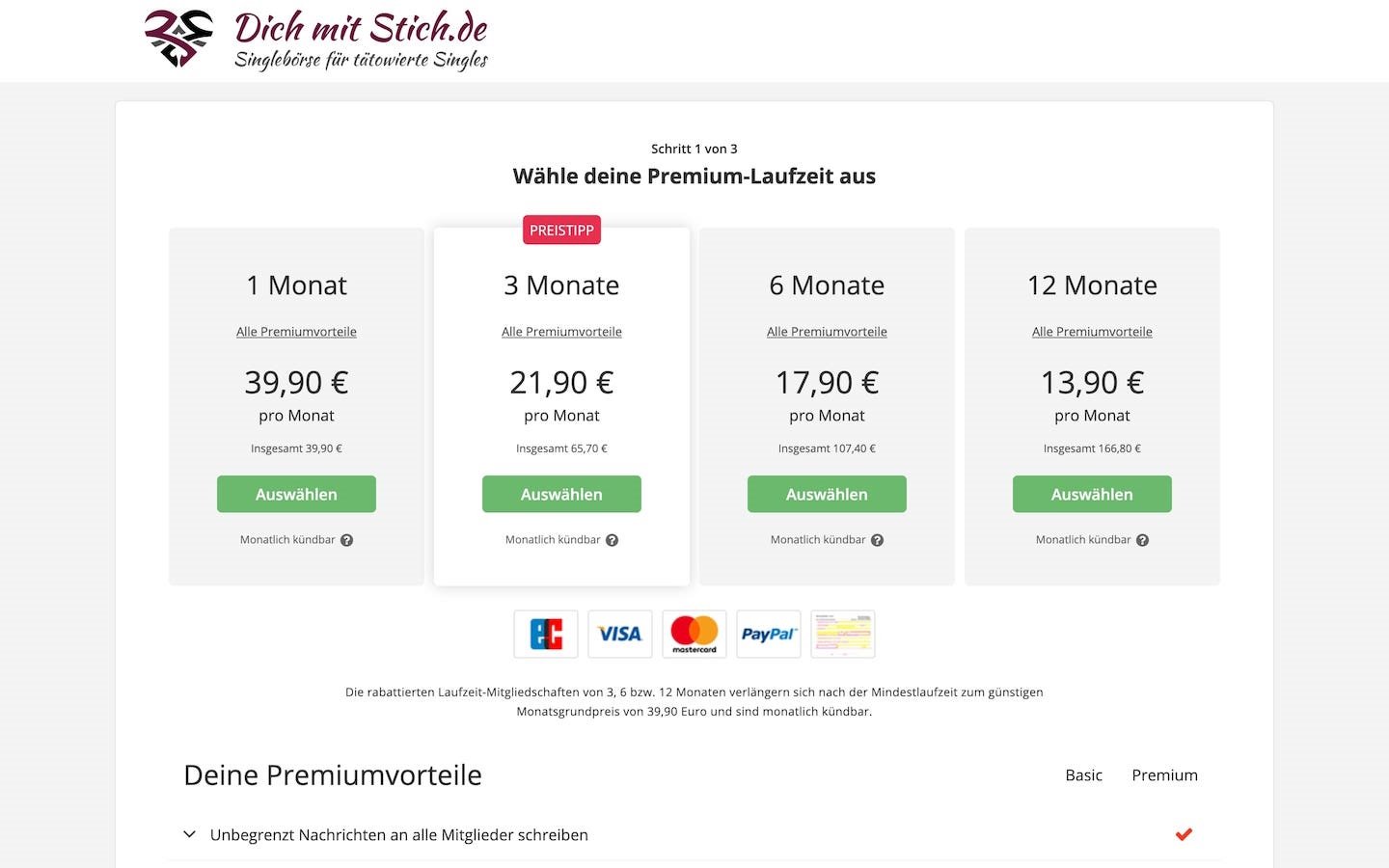The image size is (1389, 868).
Task: Choose 3 Monate plan Auswählen button
Action: click(x=561, y=494)
